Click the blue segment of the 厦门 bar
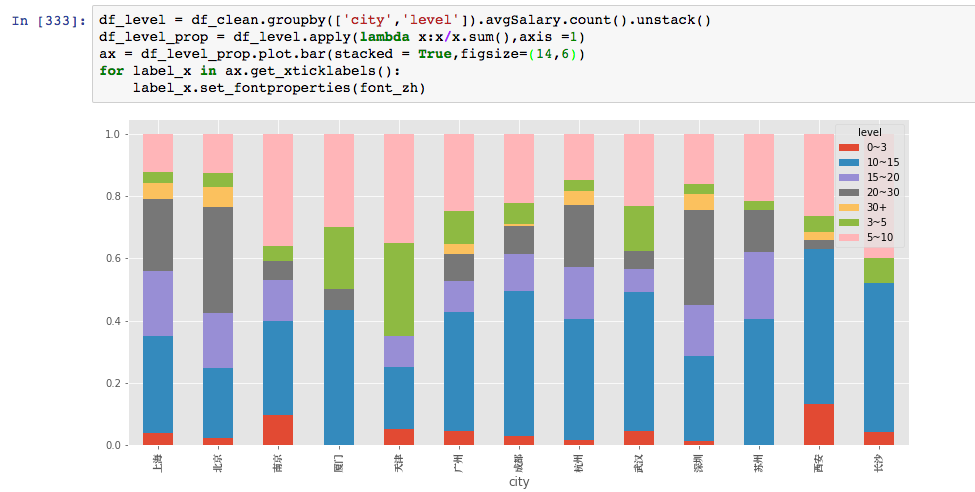975x492 pixels. (338, 378)
